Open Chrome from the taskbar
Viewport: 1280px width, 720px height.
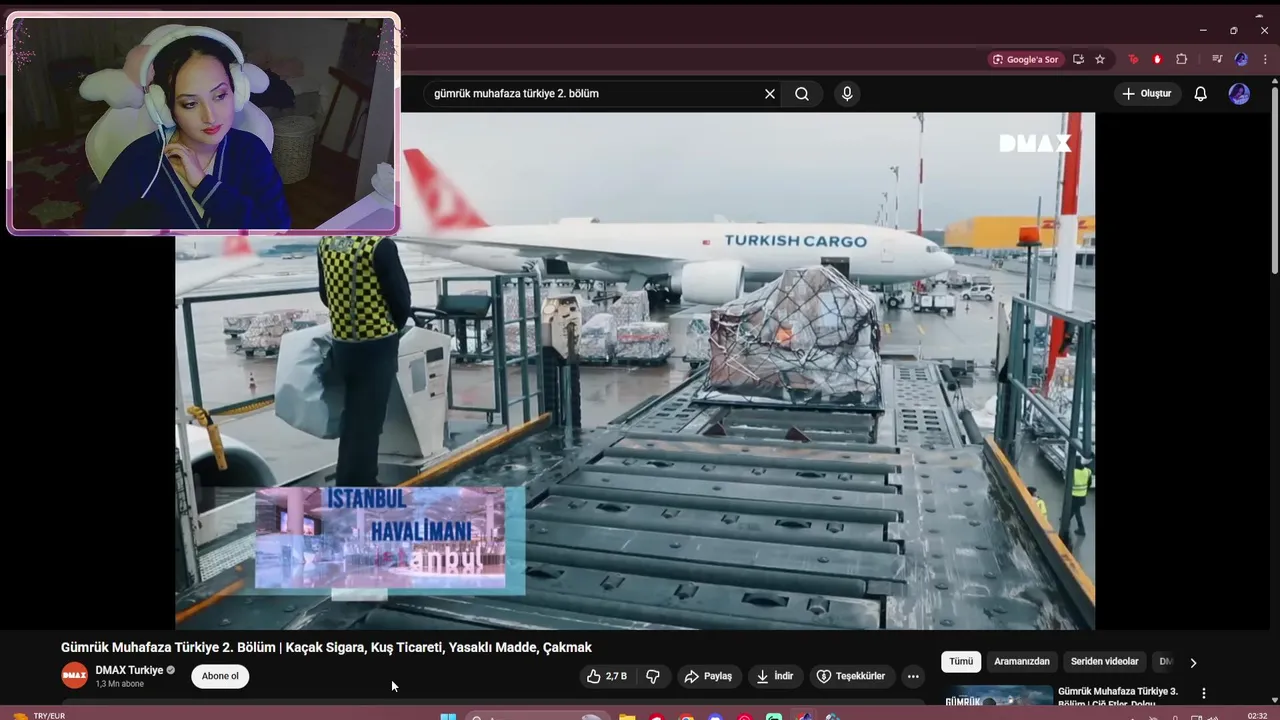tap(686, 716)
